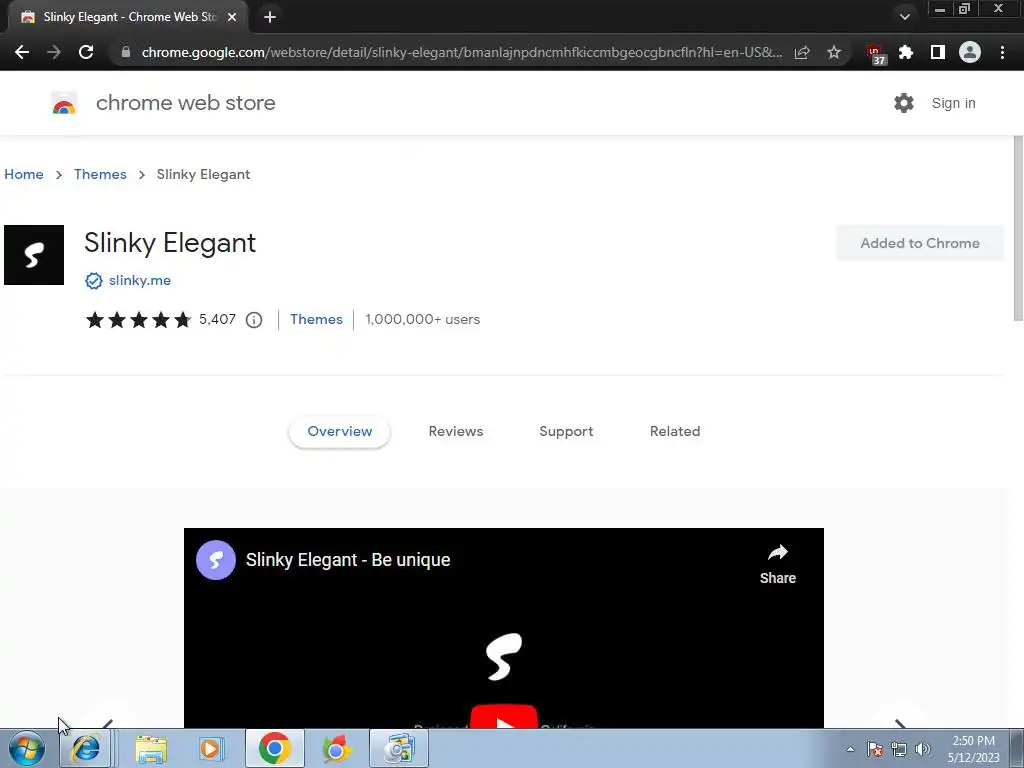This screenshot has width=1024, height=768.
Task: Open a new tab with the plus button
Action: [x=270, y=17]
